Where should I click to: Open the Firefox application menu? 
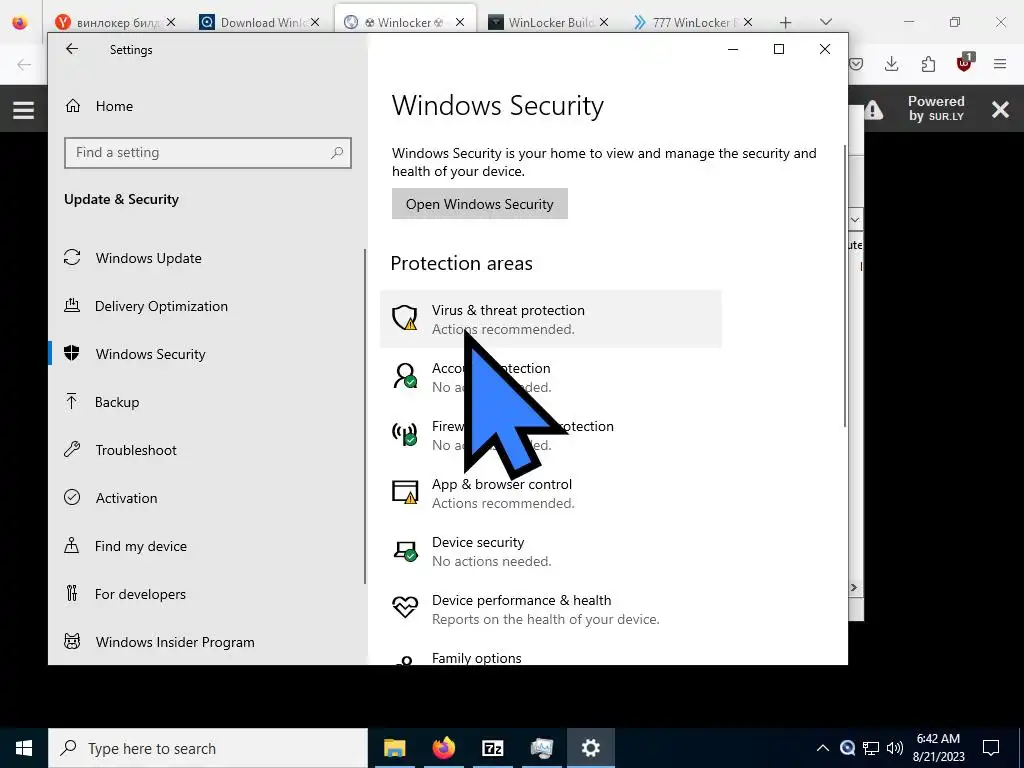click(x=1000, y=64)
